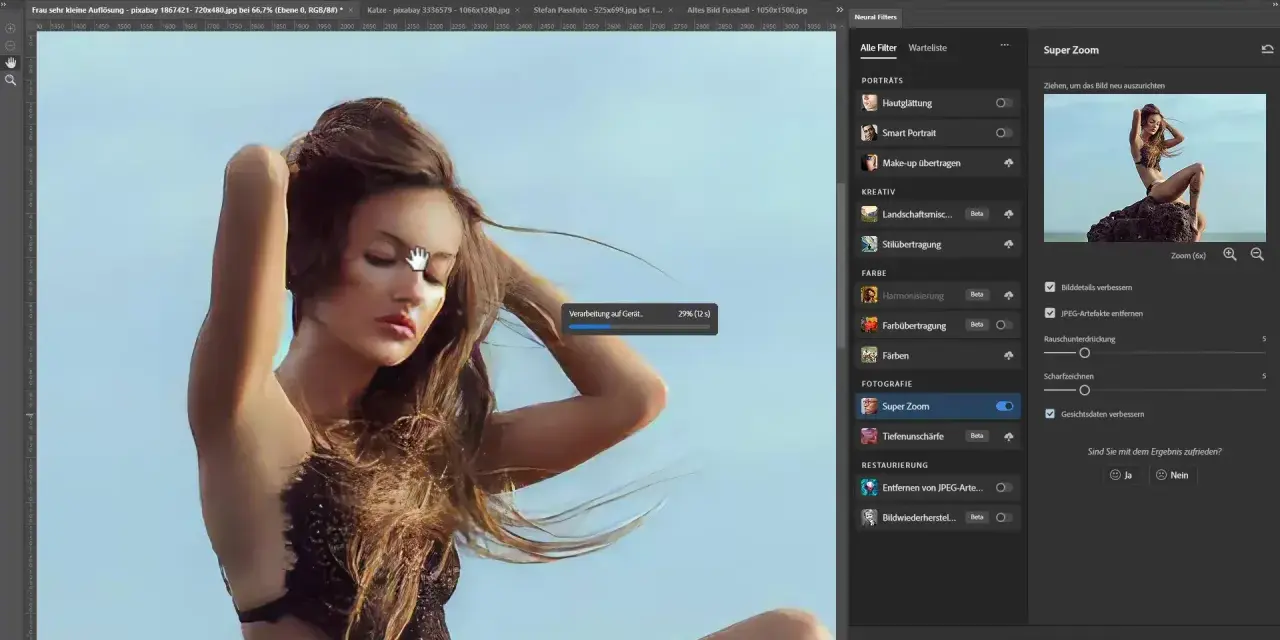Click the Entfernen von JPEG-Artefakten thumbnail icon
Image resolution: width=1280 pixels, height=640 pixels.
point(869,487)
